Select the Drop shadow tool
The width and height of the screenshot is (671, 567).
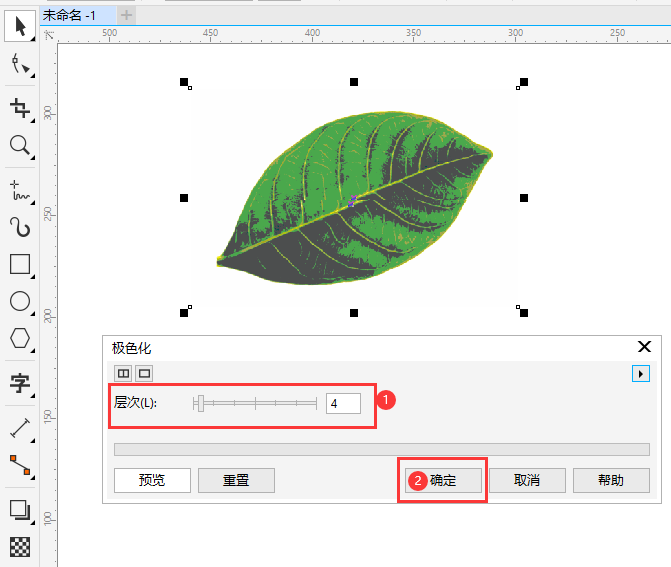click(x=20, y=510)
